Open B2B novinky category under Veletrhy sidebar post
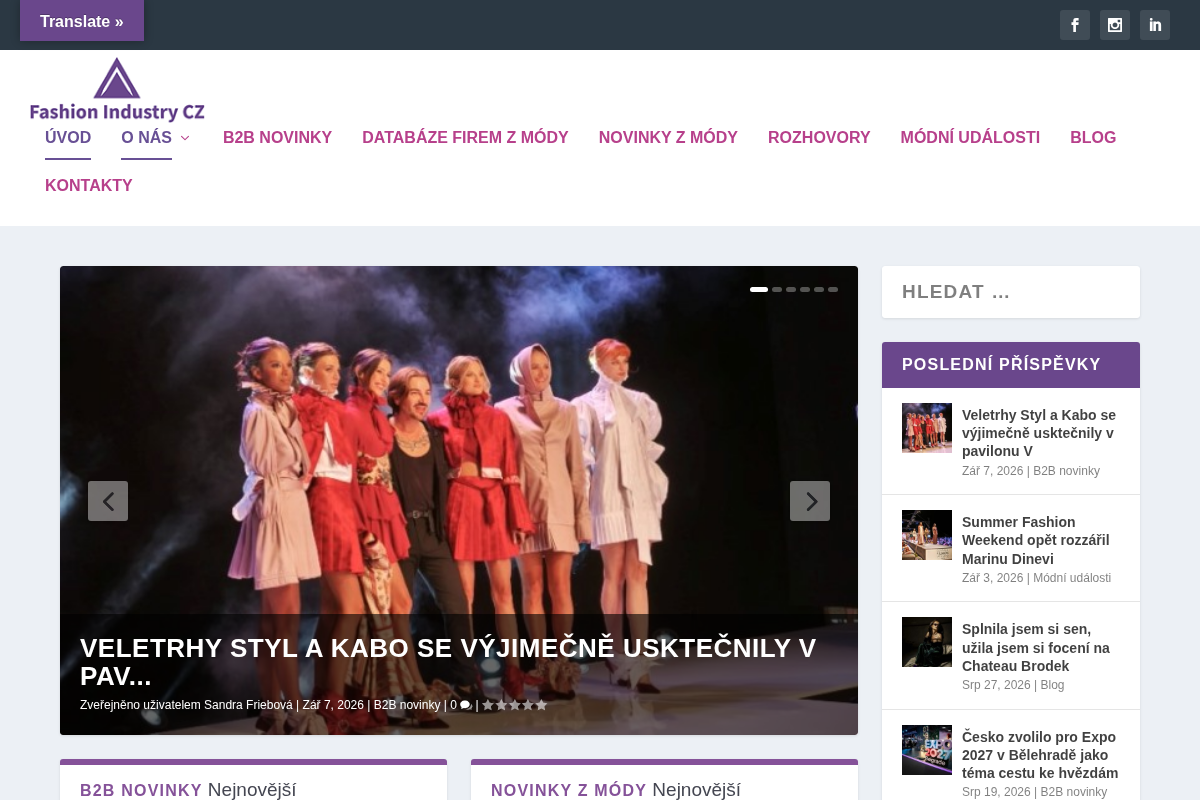 (x=1066, y=471)
